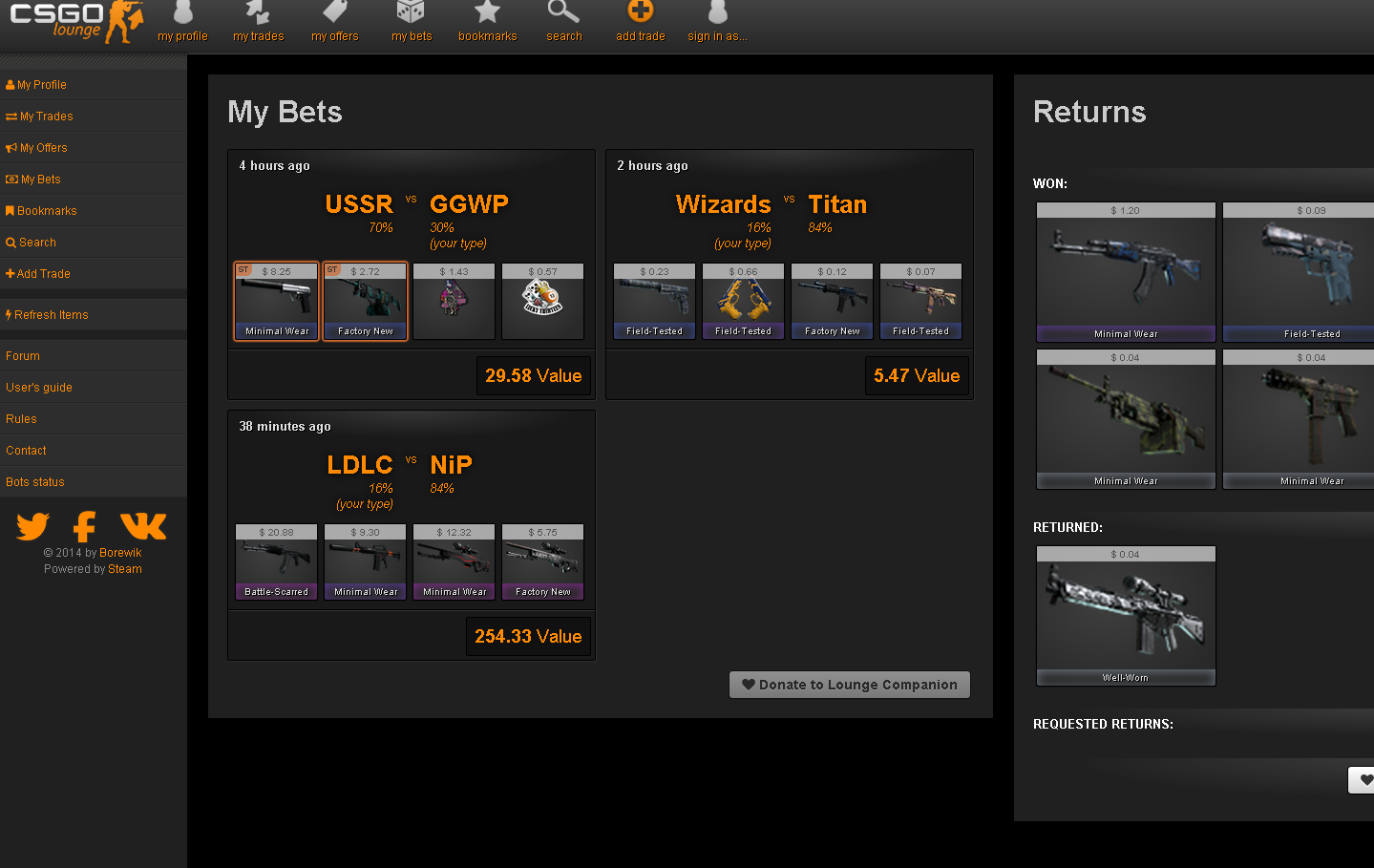Click Donate to Lounge Companion button
The height and width of the screenshot is (868, 1374).
[x=850, y=685]
